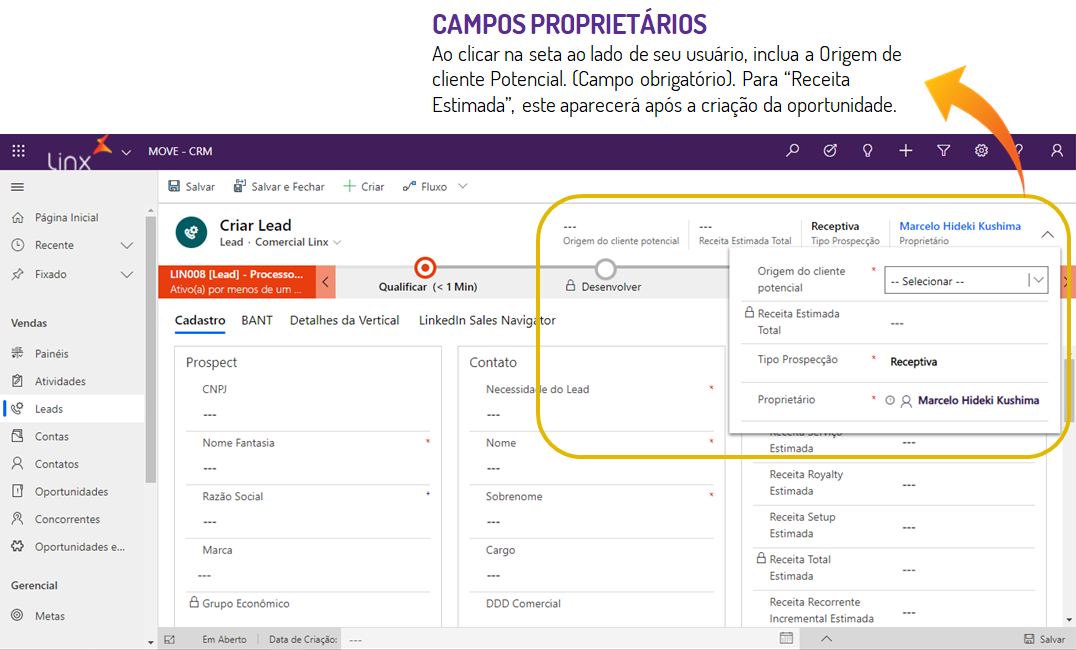
Task: Open the settings gear icon
Action: pos(981,150)
